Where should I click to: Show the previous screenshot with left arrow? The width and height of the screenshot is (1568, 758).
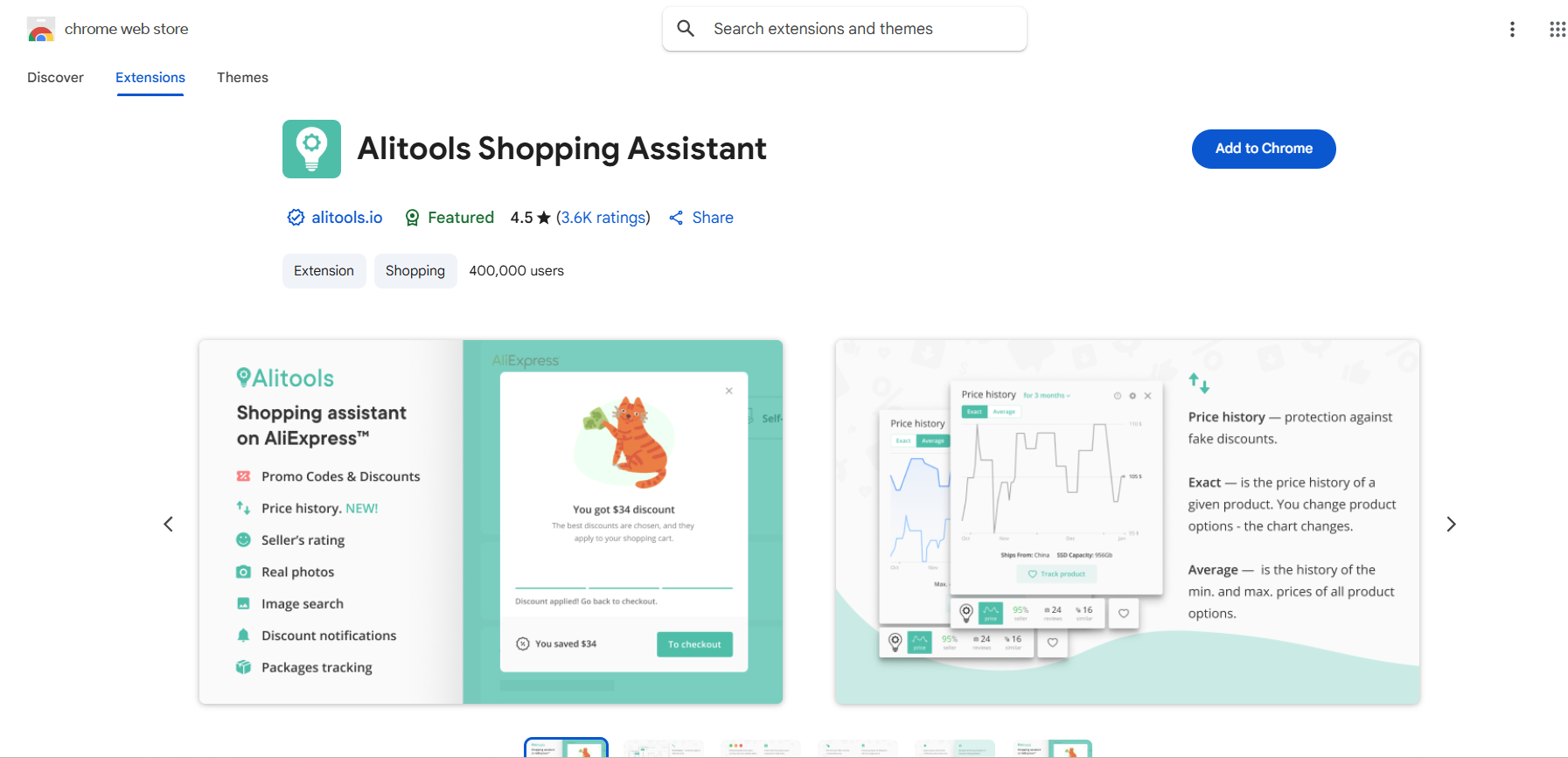point(169,524)
